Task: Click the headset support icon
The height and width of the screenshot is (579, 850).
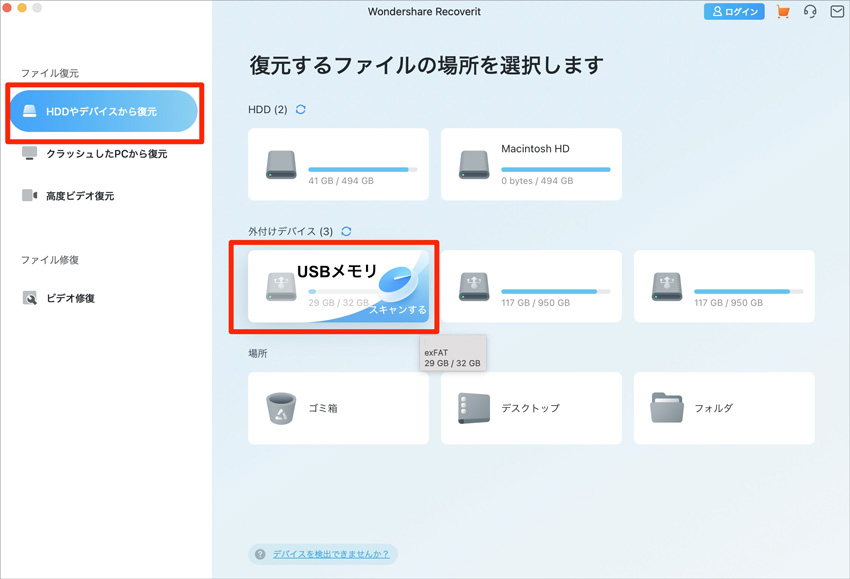Action: pyautogui.click(x=810, y=11)
